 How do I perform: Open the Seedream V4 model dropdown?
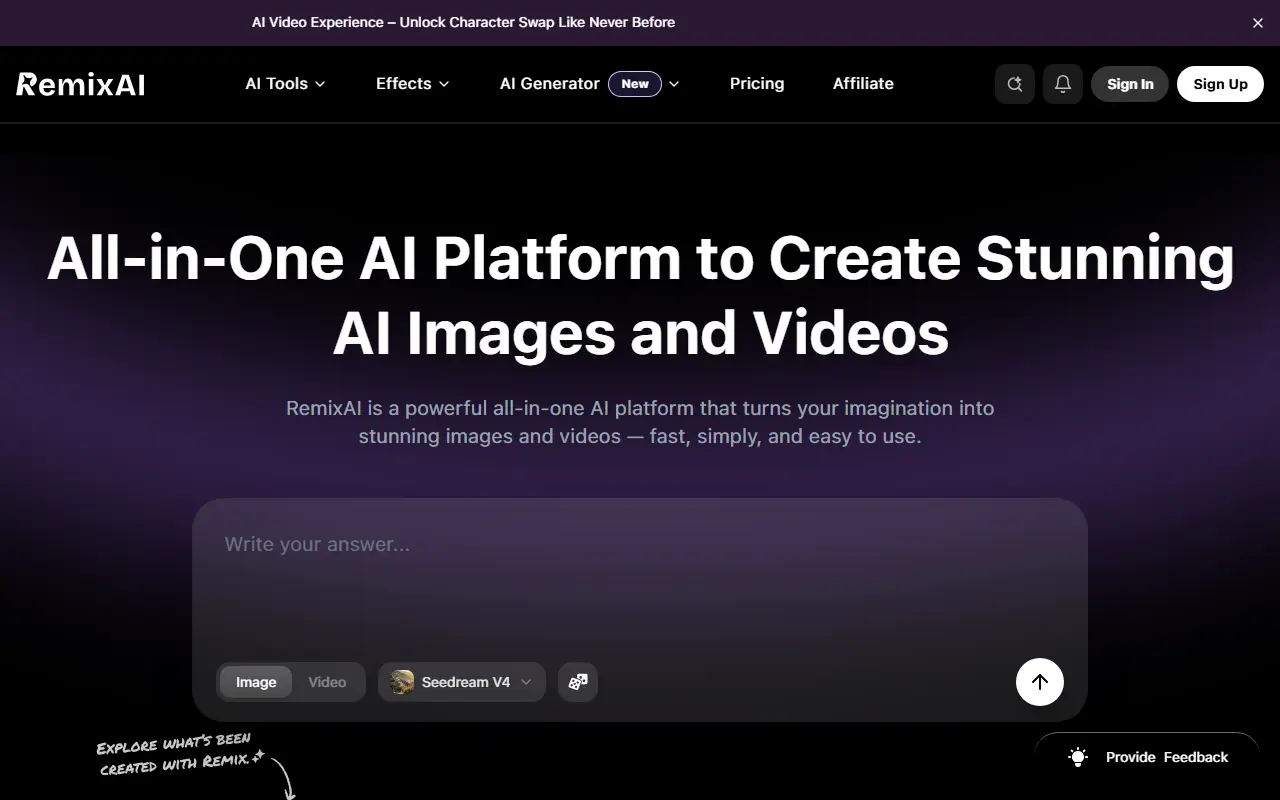coord(462,682)
